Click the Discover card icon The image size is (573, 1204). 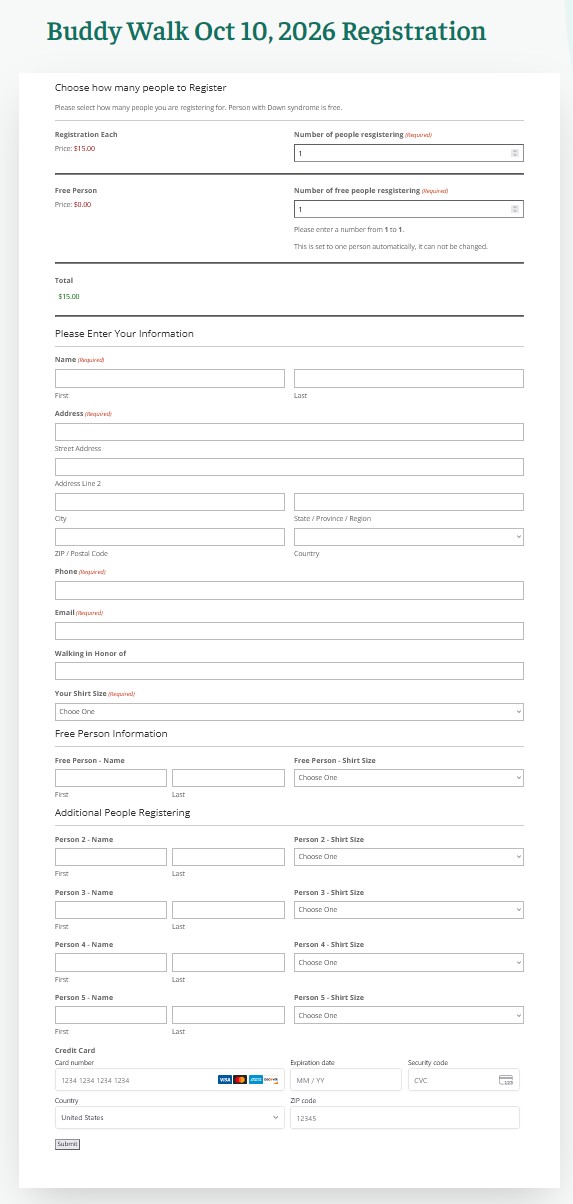pyautogui.click(x=270, y=1080)
